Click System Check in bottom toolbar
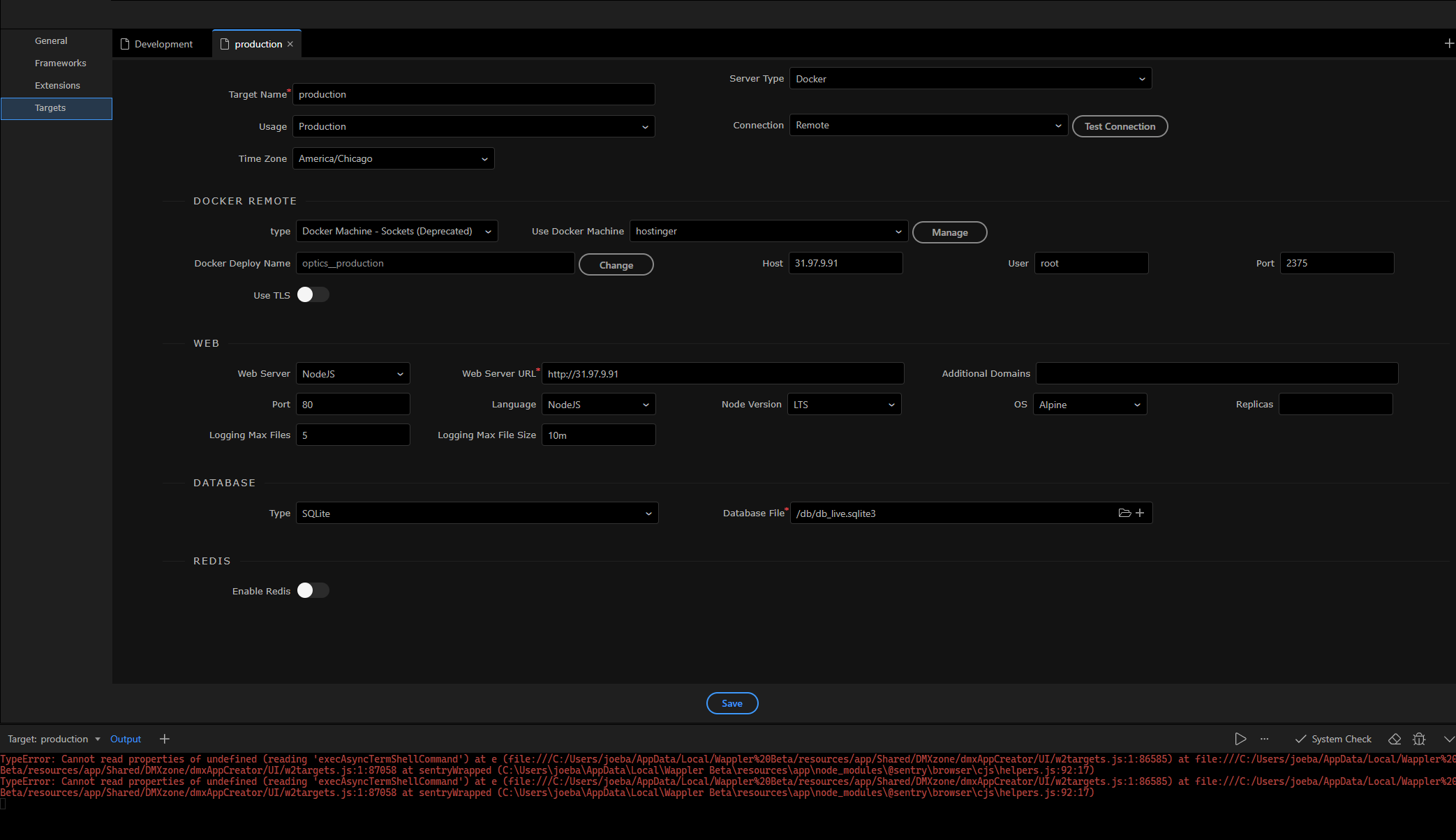 pos(1333,739)
